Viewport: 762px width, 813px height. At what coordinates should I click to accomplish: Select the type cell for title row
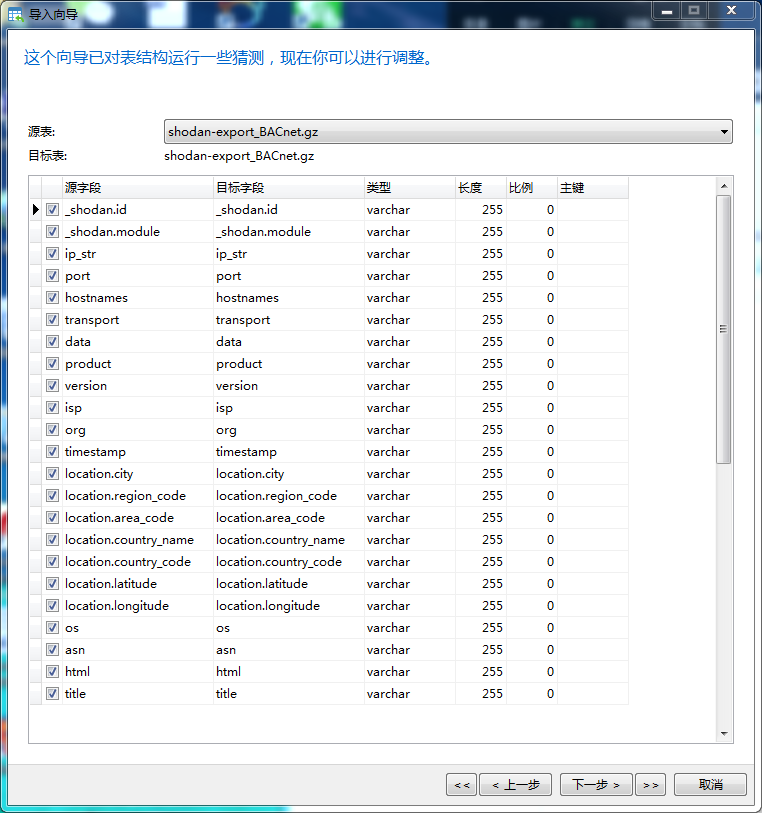(x=410, y=694)
